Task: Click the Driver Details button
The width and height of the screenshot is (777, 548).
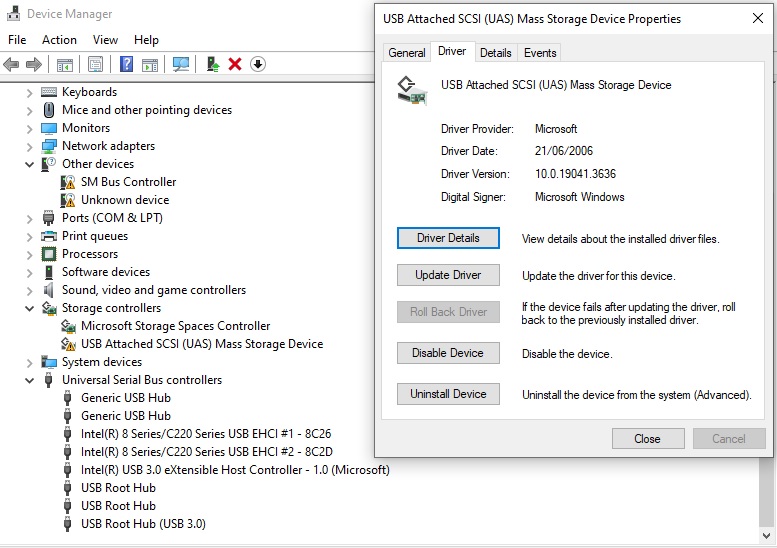Action: pos(448,238)
